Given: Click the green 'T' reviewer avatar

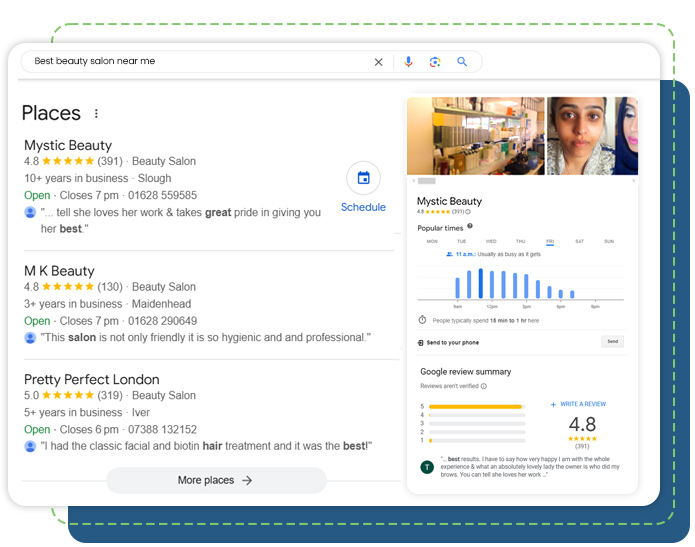Looking at the screenshot, I should click(427, 467).
